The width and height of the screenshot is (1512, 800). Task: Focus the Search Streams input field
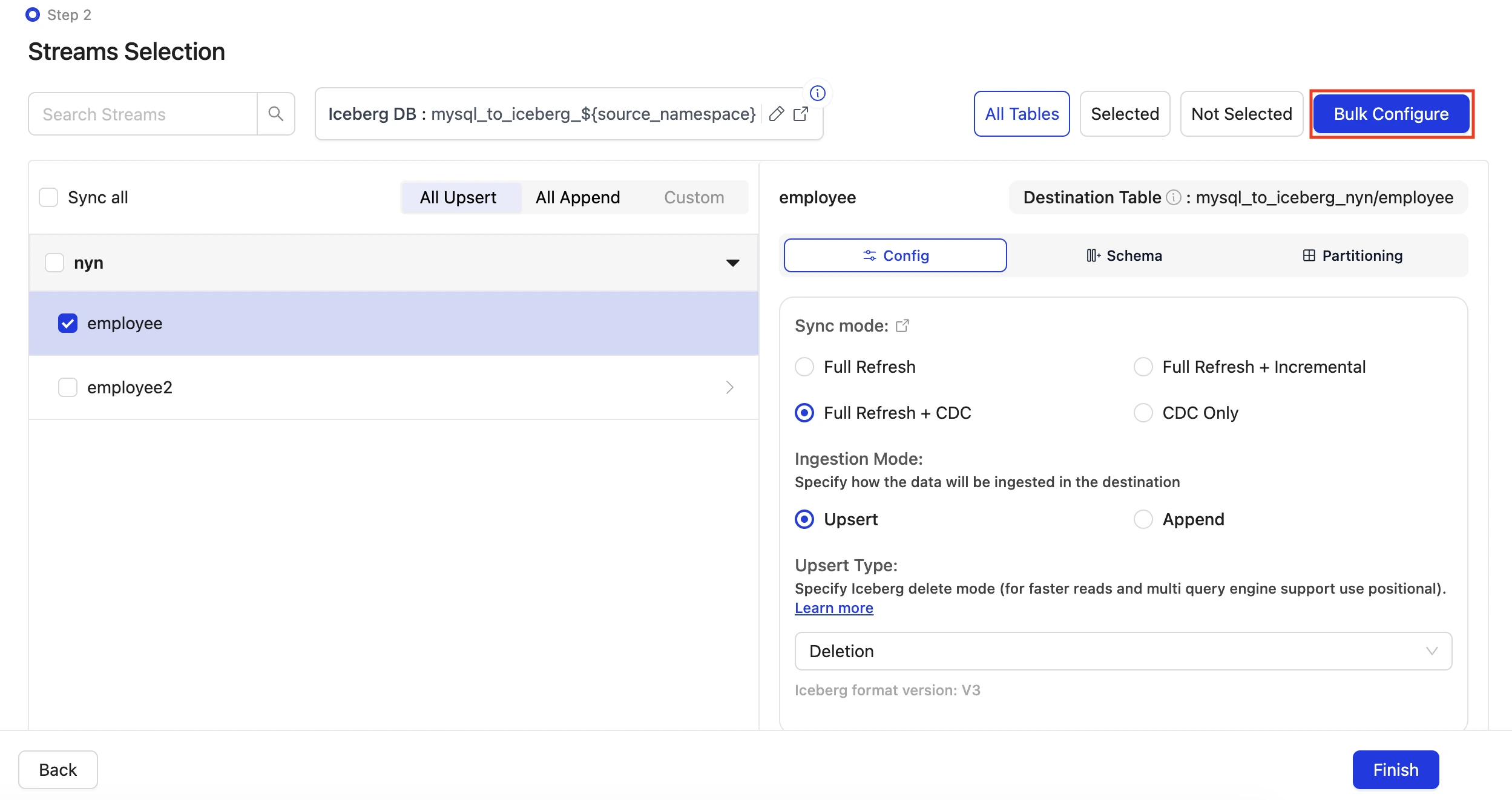click(x=143, y=114)
